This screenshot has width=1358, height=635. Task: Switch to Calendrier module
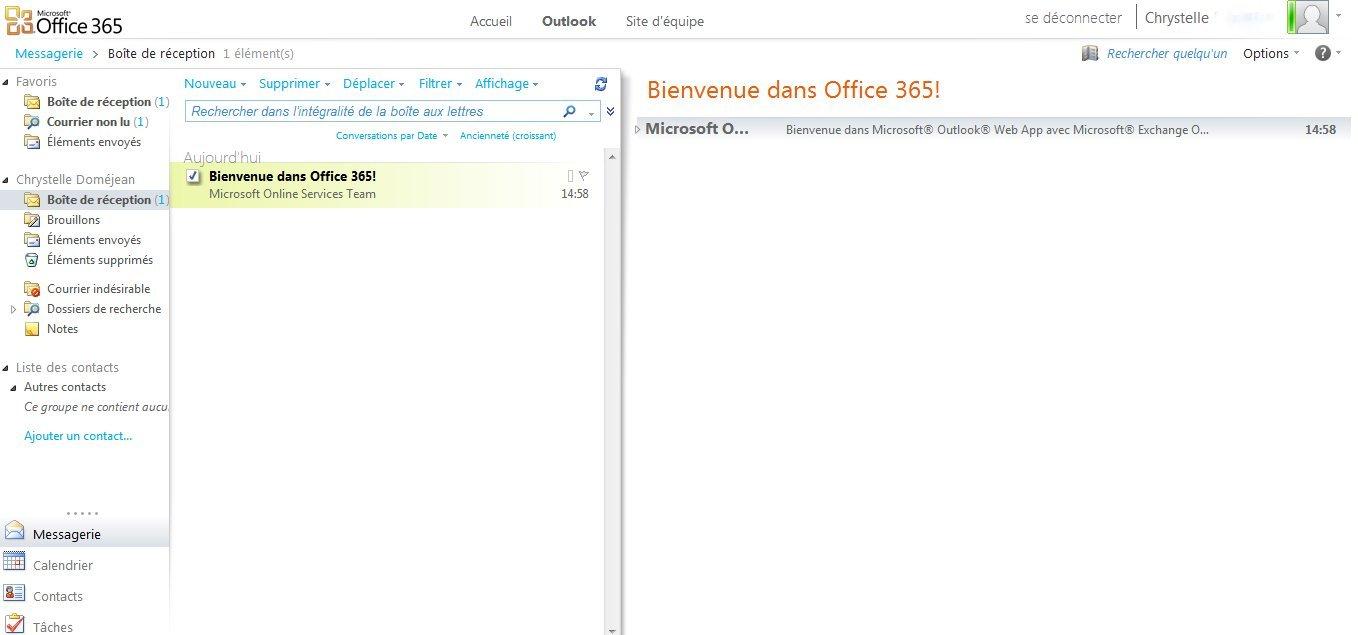point(63,565)
